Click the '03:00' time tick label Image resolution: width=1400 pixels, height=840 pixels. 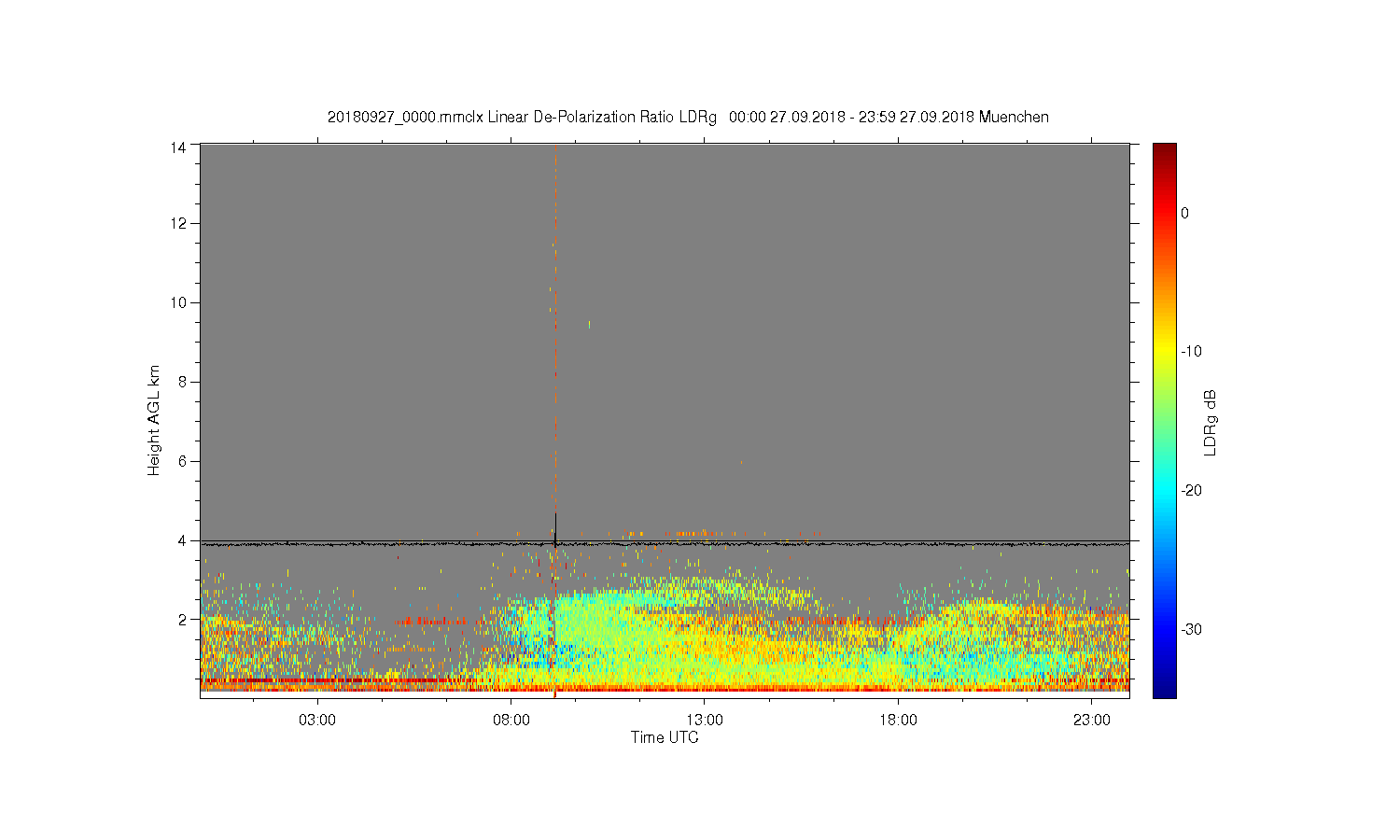[x=317, y=721]
